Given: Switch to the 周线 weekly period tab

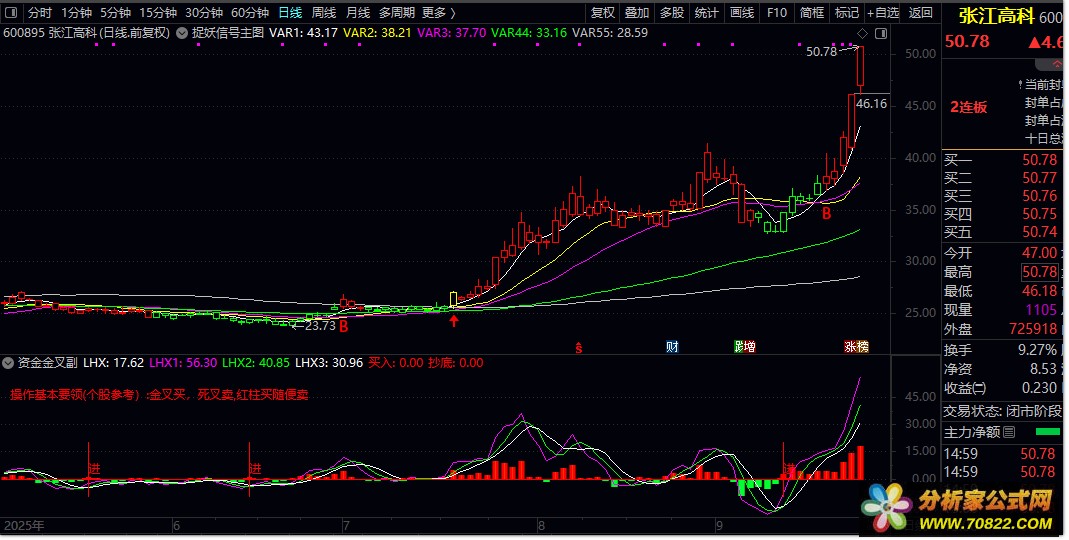Looking at the screenshot, I should [x=324, y=13].
